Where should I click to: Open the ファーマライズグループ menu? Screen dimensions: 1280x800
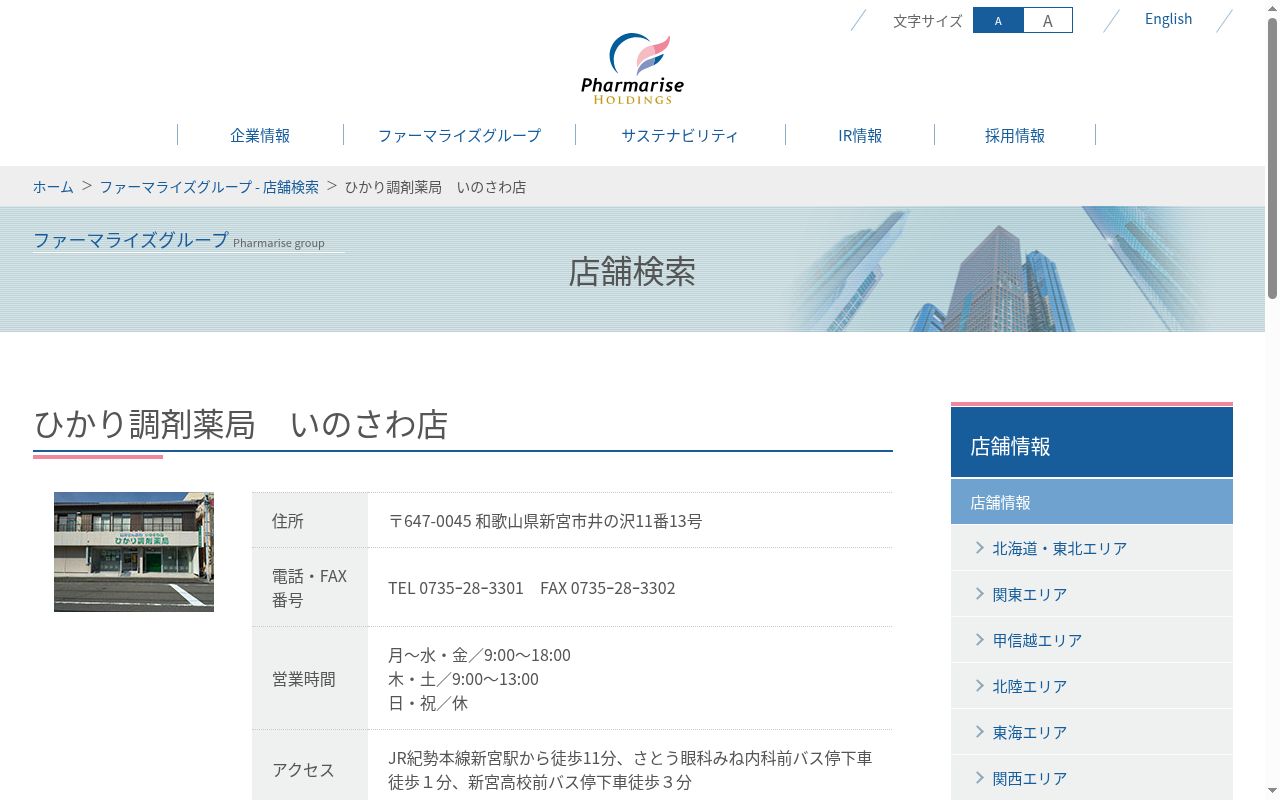pos(459,135)
